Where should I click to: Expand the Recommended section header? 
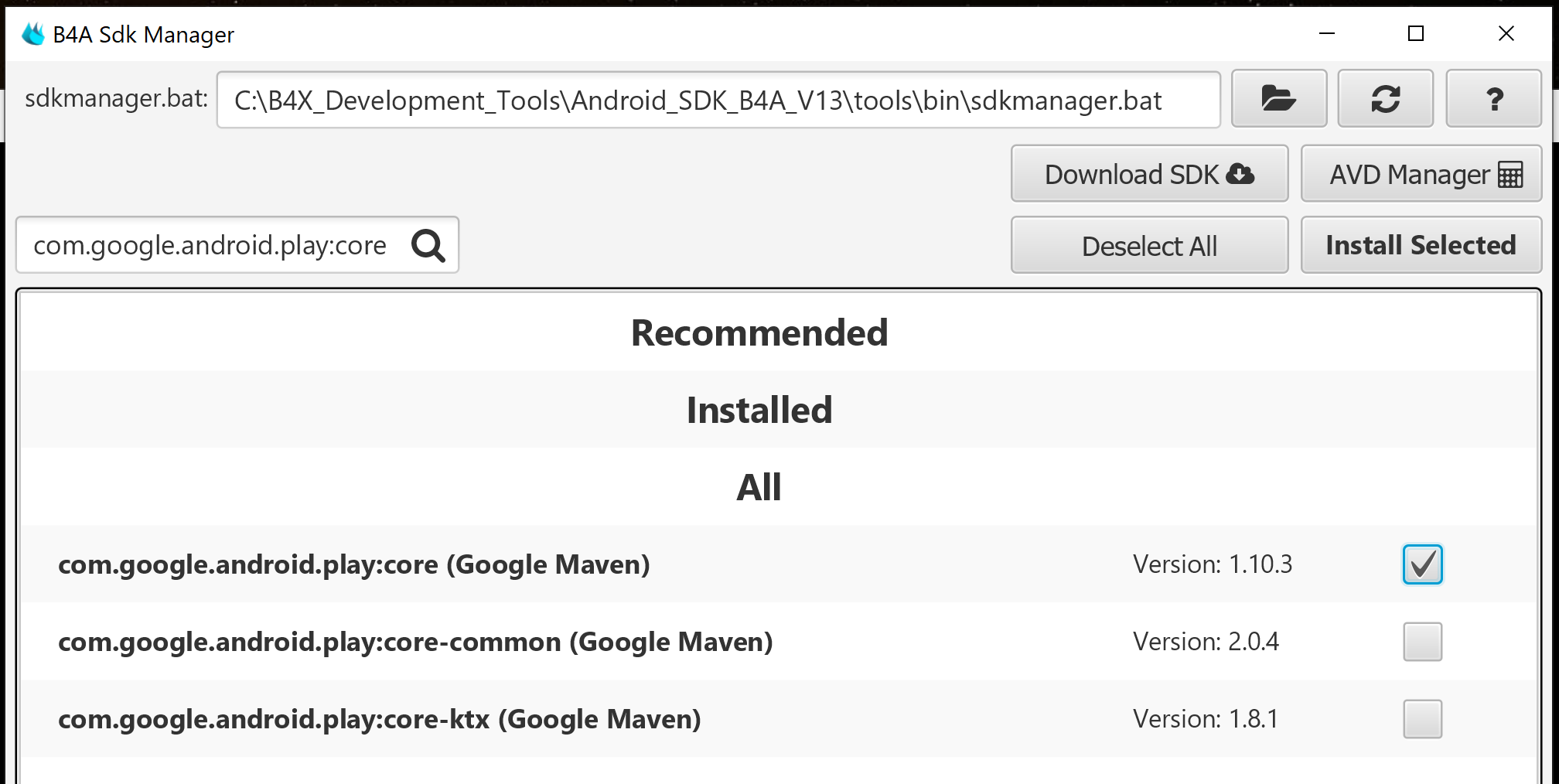[x=759, y=333]
